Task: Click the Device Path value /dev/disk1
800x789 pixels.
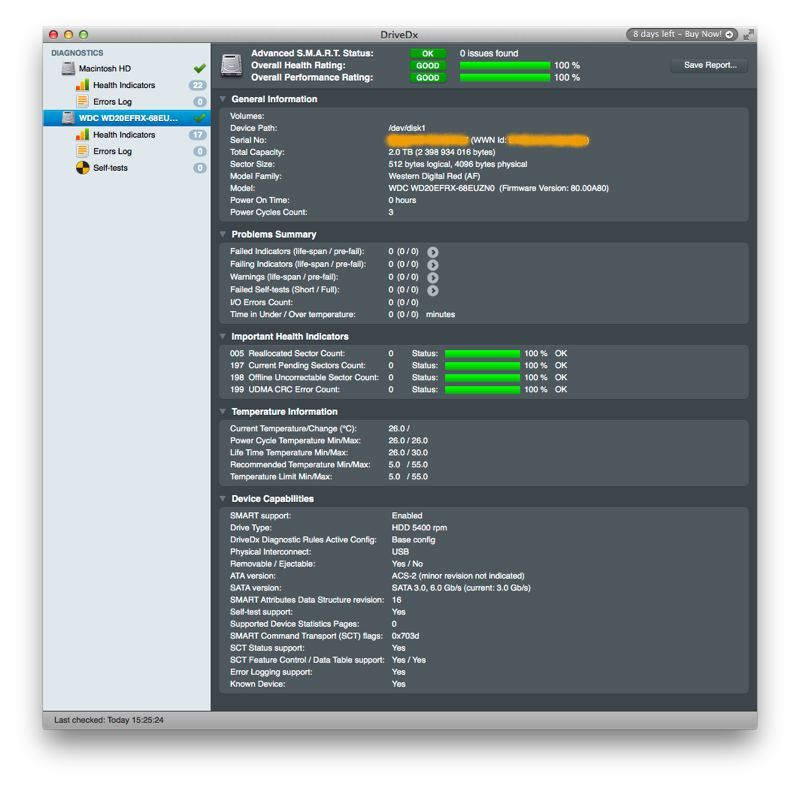Action: 407,128
